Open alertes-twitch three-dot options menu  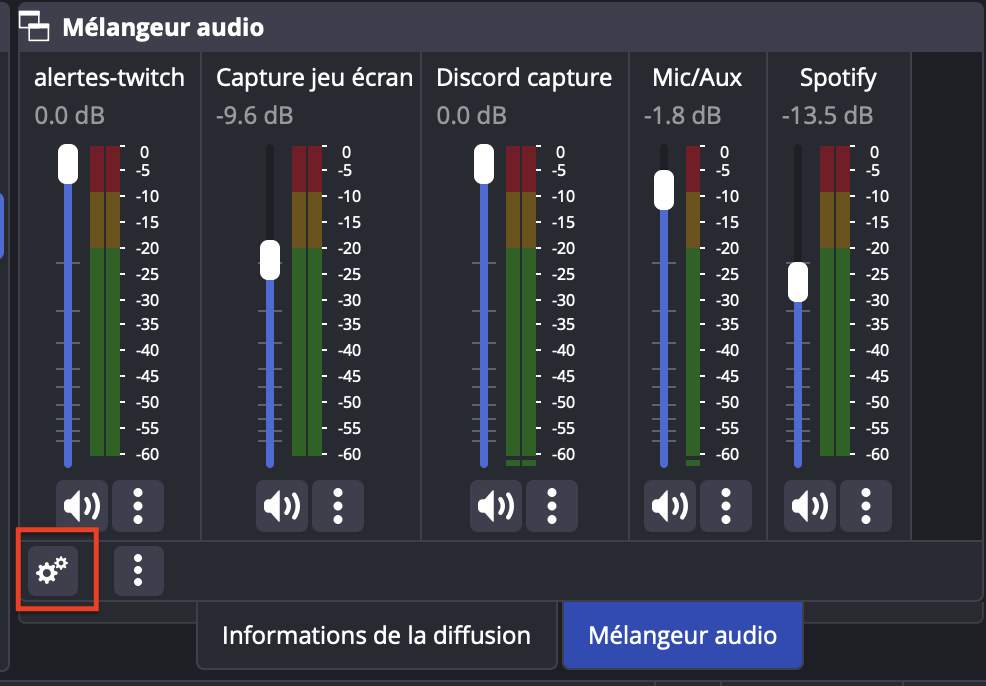pos(138,506)
